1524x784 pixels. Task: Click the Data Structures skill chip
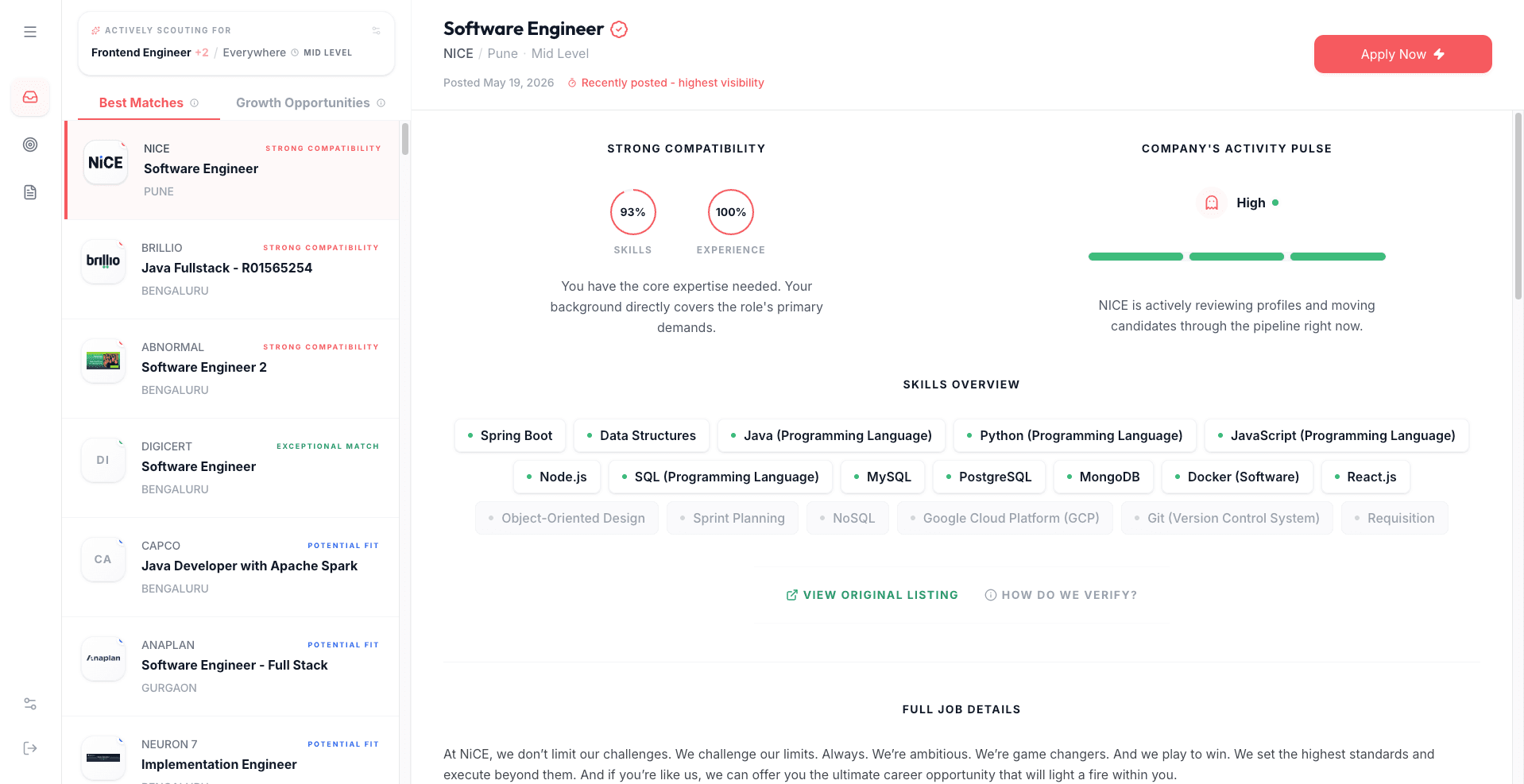pyautogui.click(x=640, y=435)
